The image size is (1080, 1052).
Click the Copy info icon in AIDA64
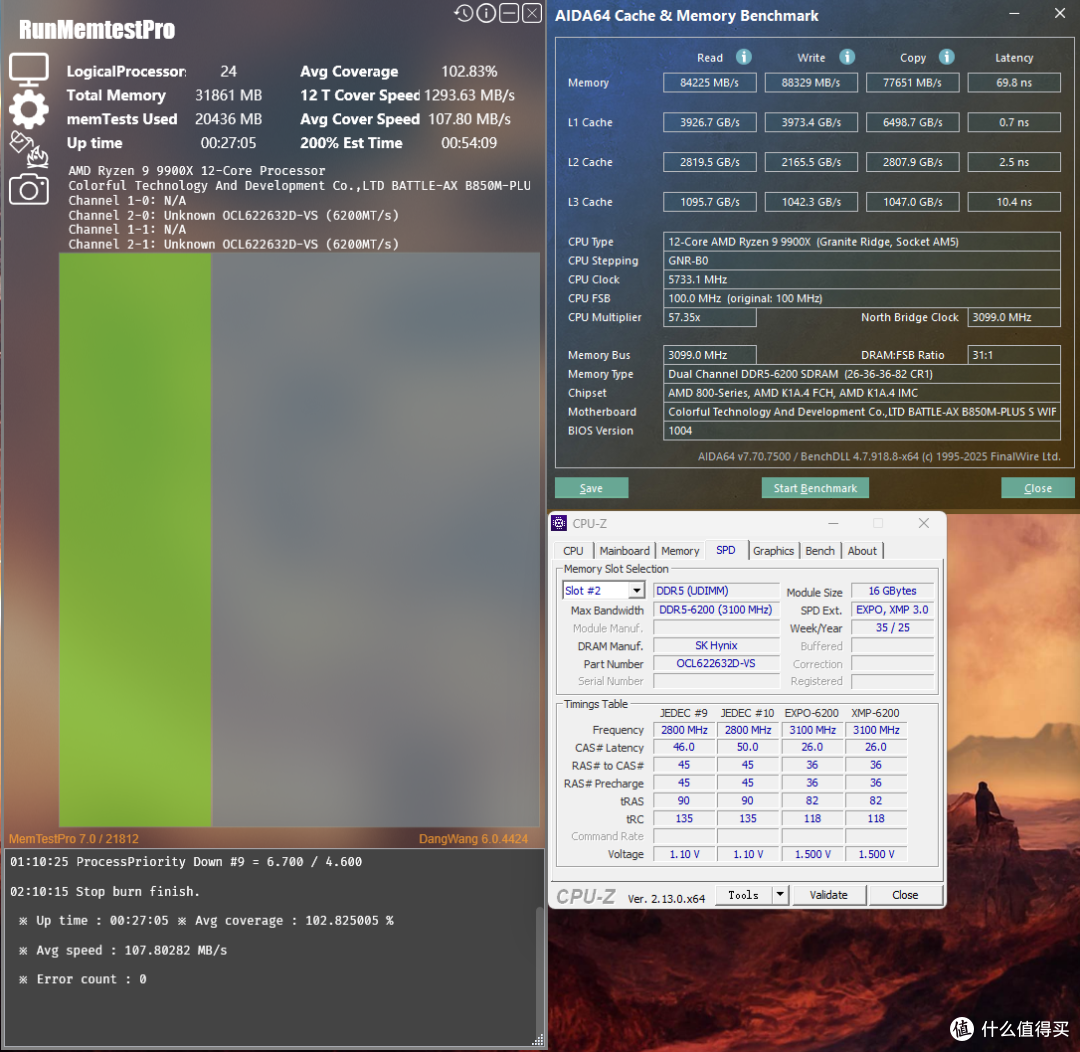947,57
